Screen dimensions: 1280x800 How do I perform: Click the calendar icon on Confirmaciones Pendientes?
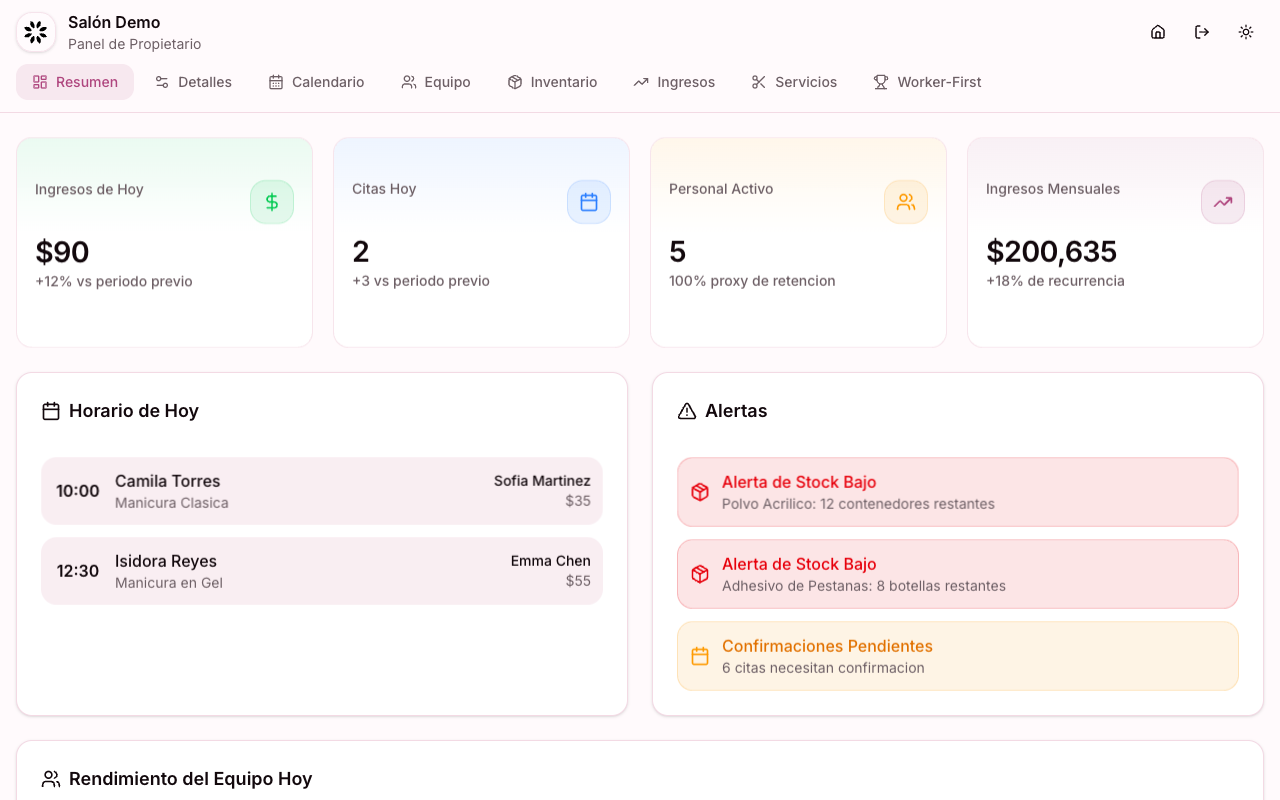pos(700,656)
